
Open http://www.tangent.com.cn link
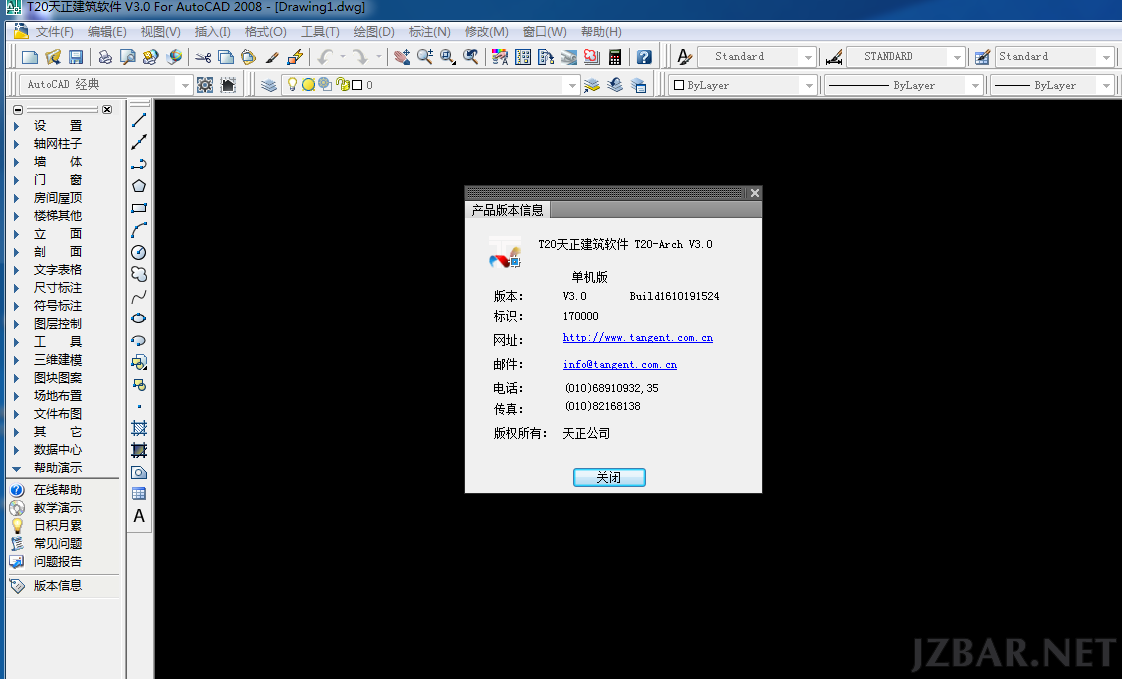tap(638, 338)
